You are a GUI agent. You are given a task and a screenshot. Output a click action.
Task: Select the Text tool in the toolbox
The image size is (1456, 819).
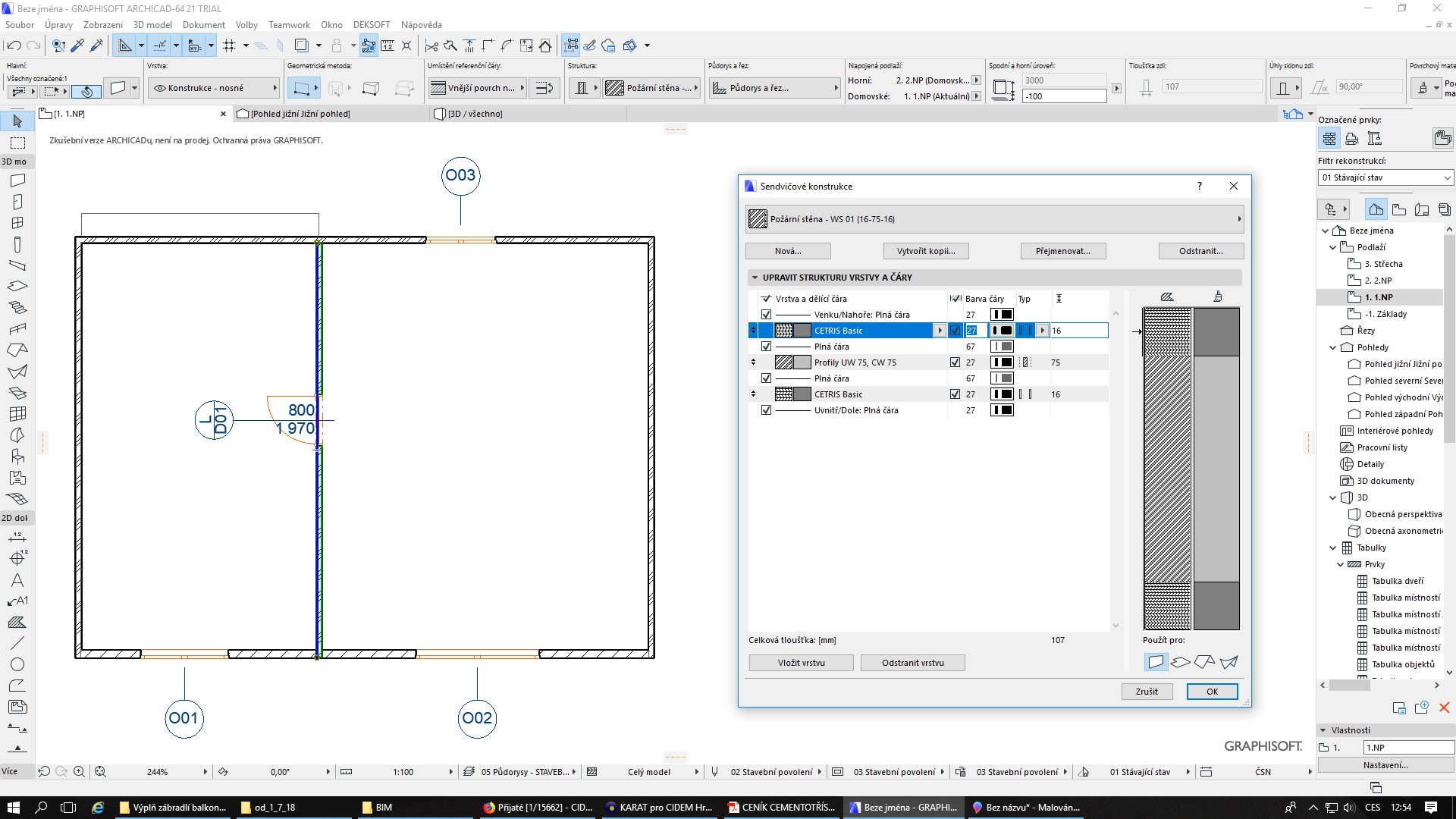[17, 580]
